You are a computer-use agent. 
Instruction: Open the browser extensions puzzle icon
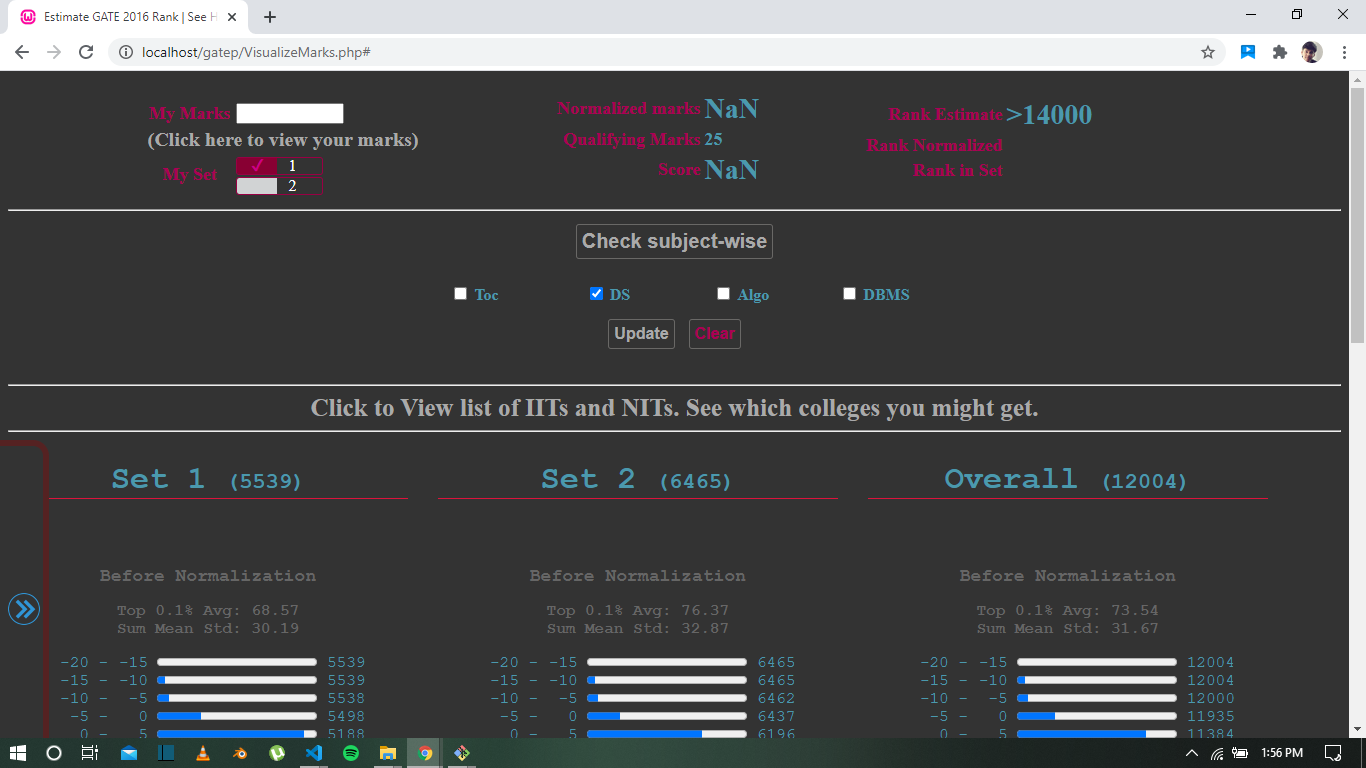pyautogui.click(x=1279, y=50)
